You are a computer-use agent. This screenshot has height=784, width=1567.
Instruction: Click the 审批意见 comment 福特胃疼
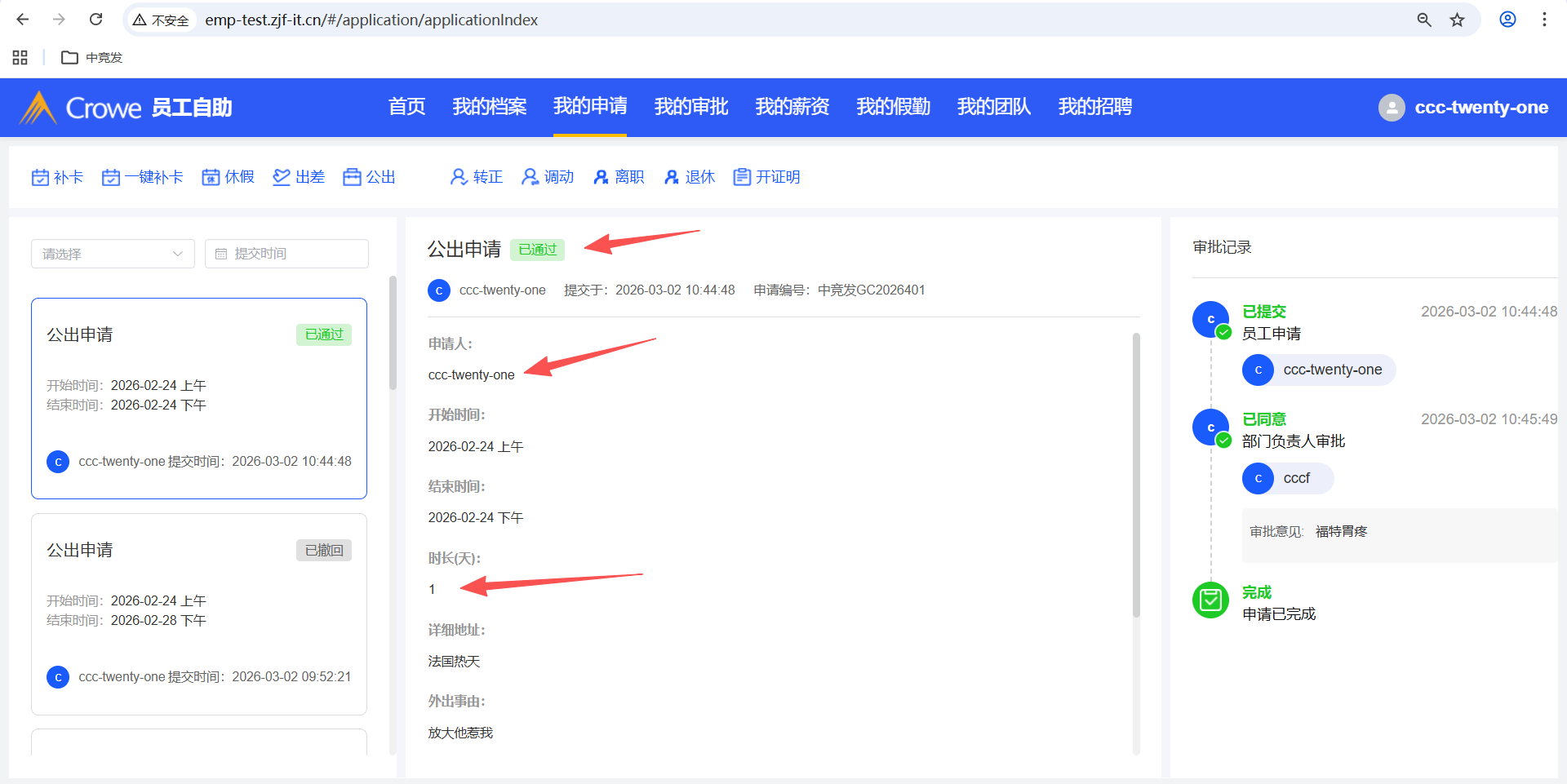point(1341,532)
